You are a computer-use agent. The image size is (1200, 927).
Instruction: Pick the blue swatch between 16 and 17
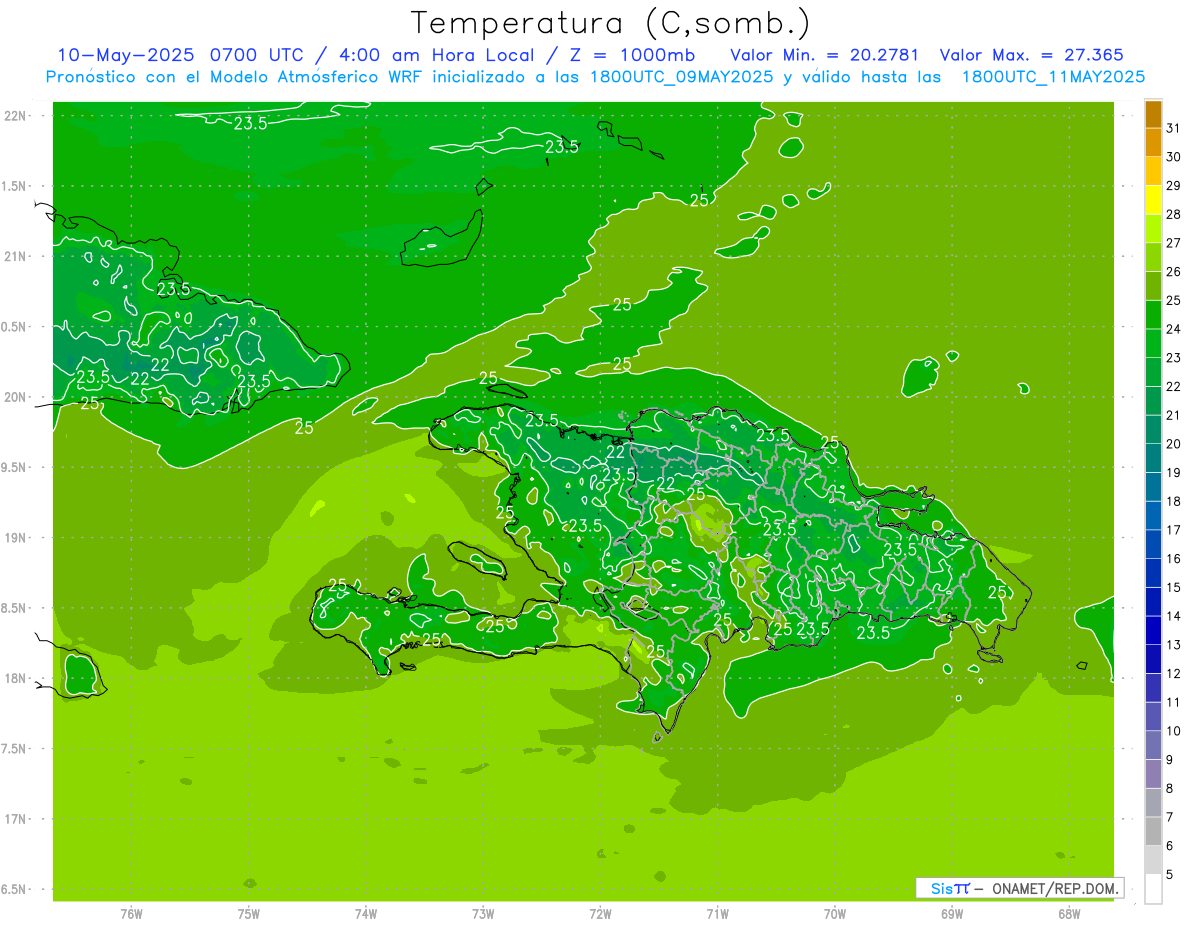tap(1153, 544)
